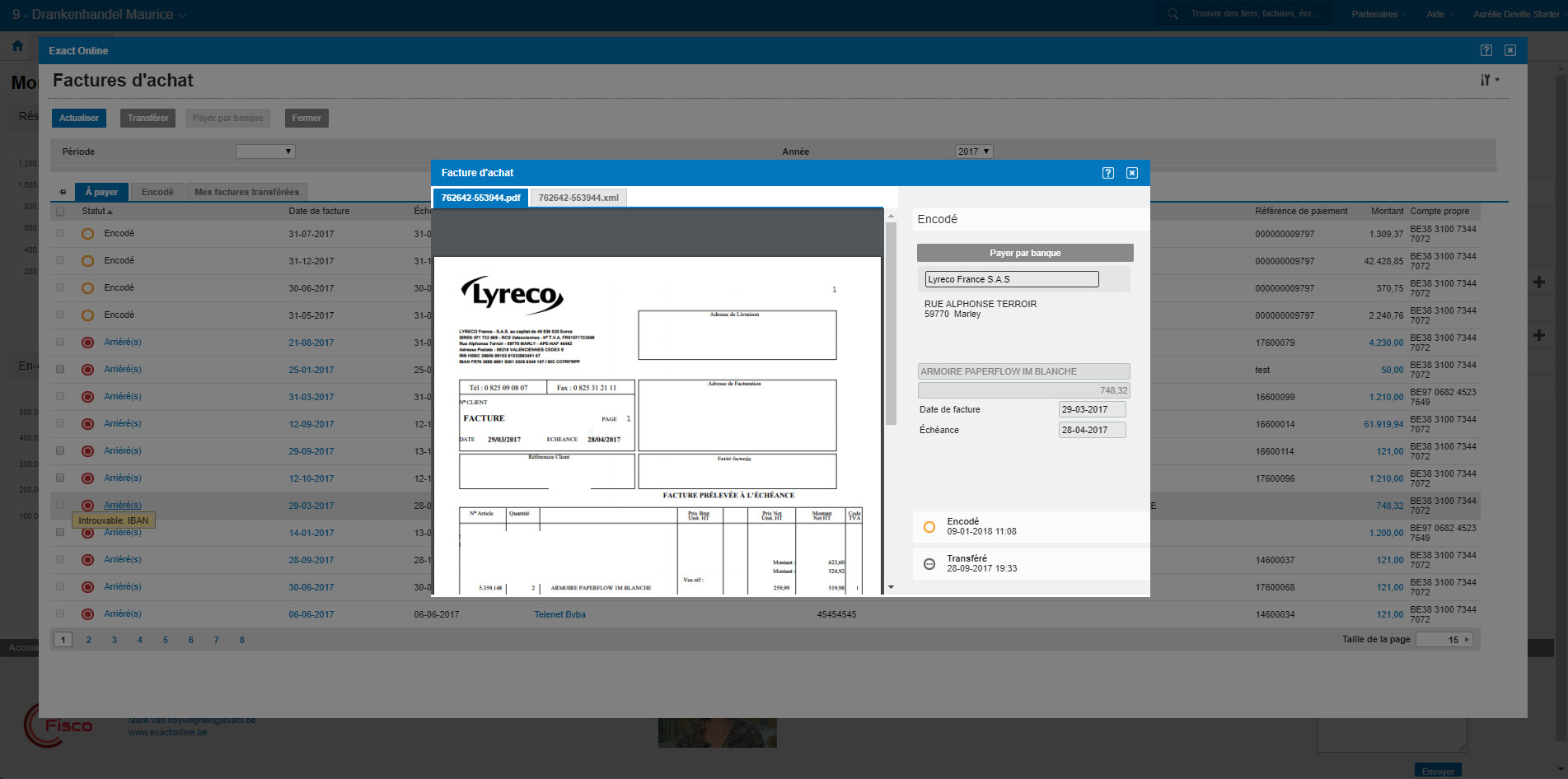Close the Facture d'achat dialog

(x=1132, y=173)
